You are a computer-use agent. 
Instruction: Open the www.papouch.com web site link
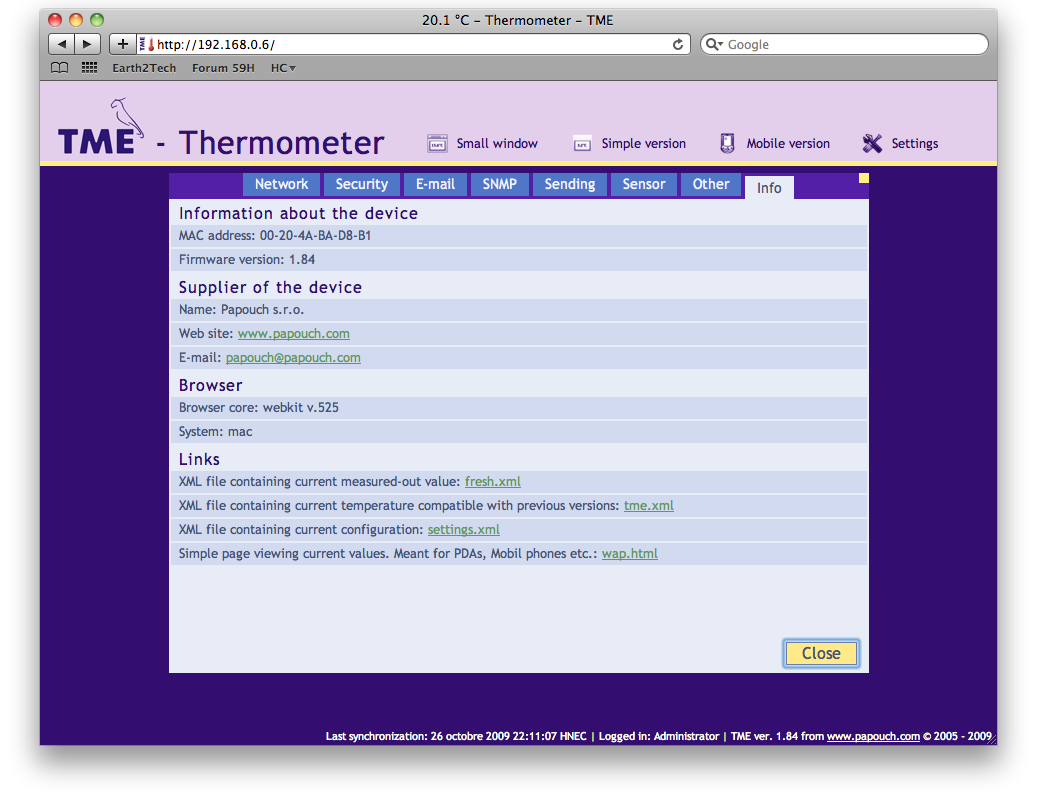[x=294, y=334]
